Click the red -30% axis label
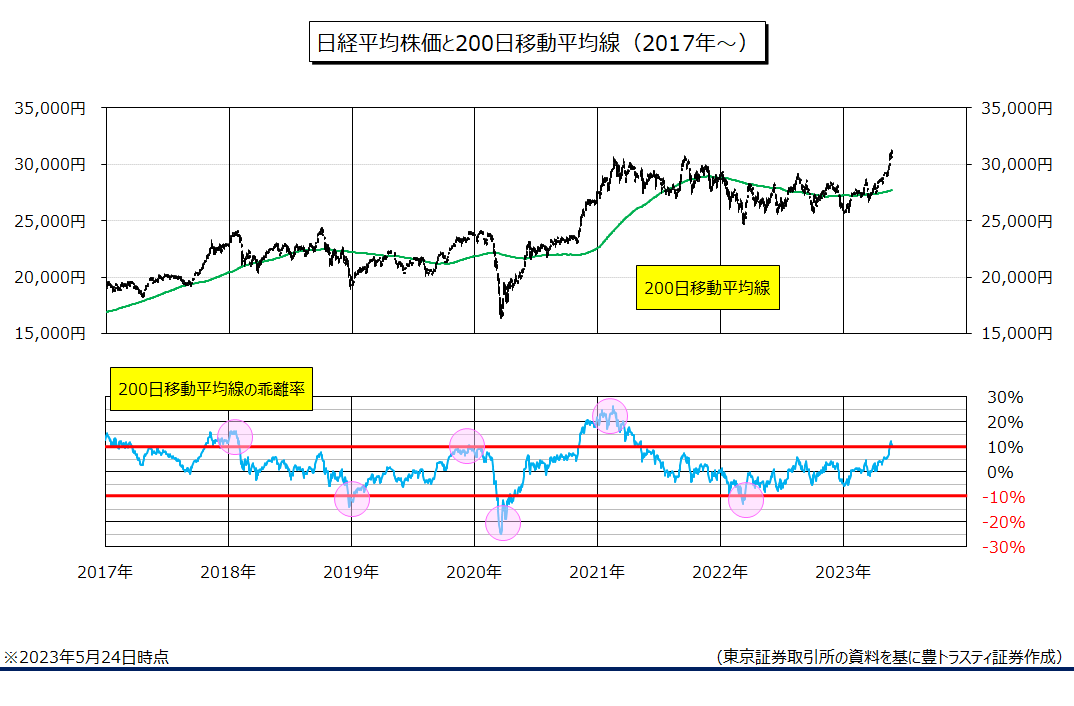This screenshot has height=706, width=1074. coord(1003,547)
